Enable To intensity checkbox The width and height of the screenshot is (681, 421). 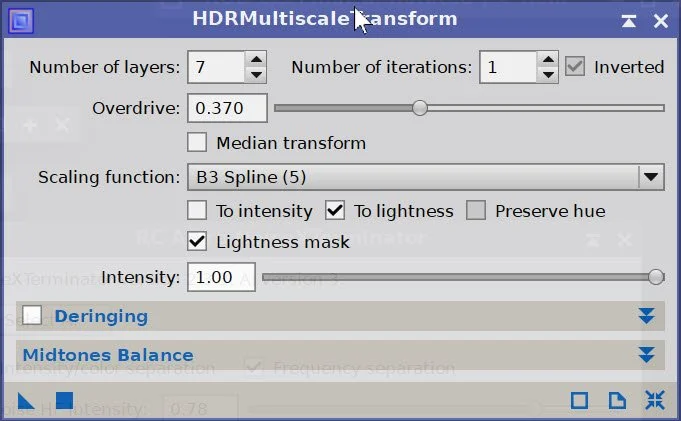pos(197,211)
